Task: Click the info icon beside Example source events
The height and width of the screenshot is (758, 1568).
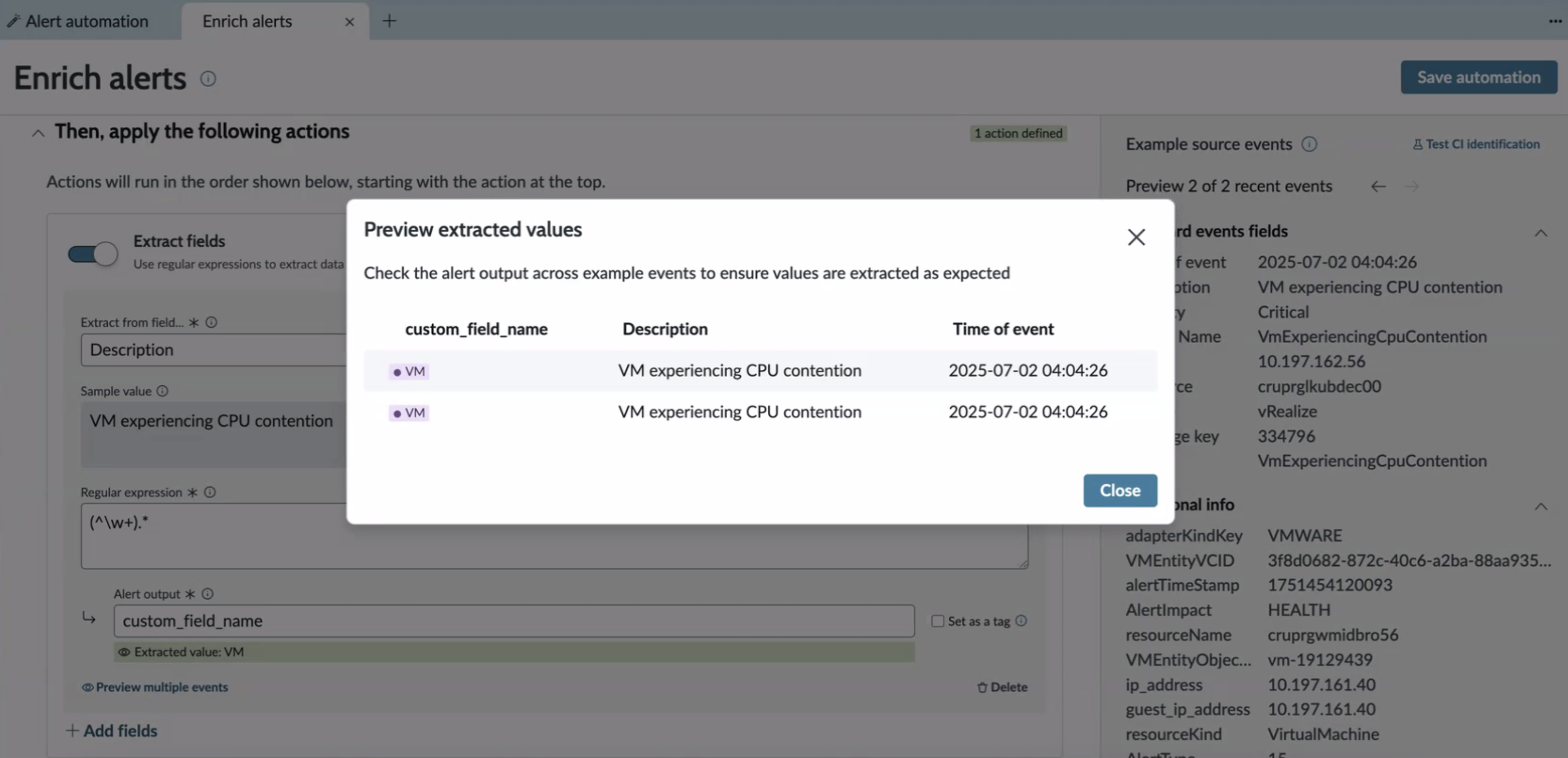Action: click(x=1310, y=144)
